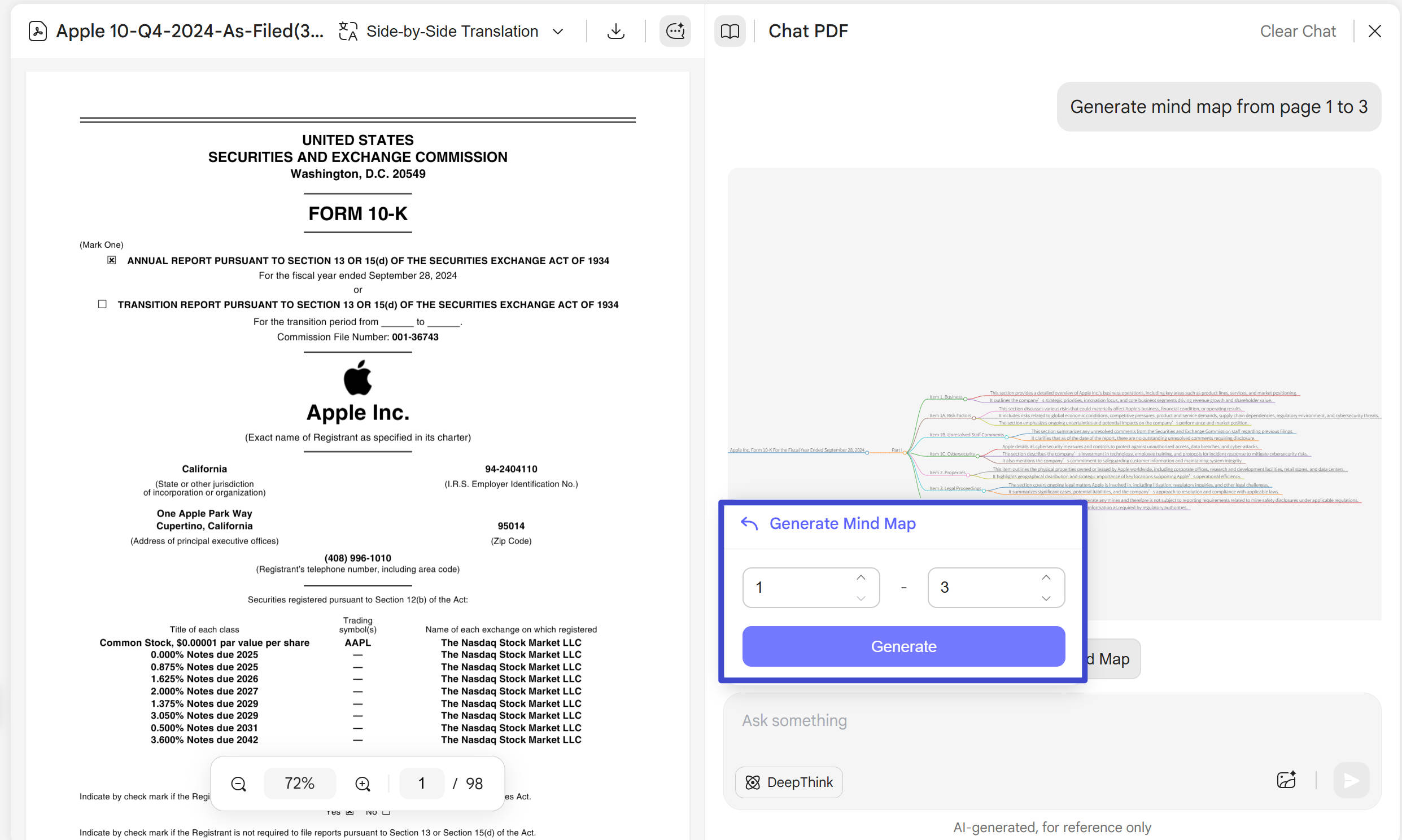Screen dimensions: 1402x840
Task: Clear Chat history
Action: coord(1298,31)
